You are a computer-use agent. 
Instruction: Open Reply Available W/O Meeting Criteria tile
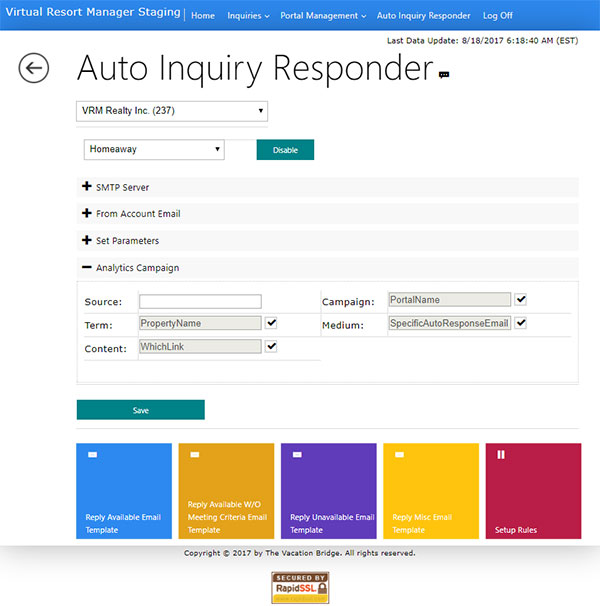227,491
